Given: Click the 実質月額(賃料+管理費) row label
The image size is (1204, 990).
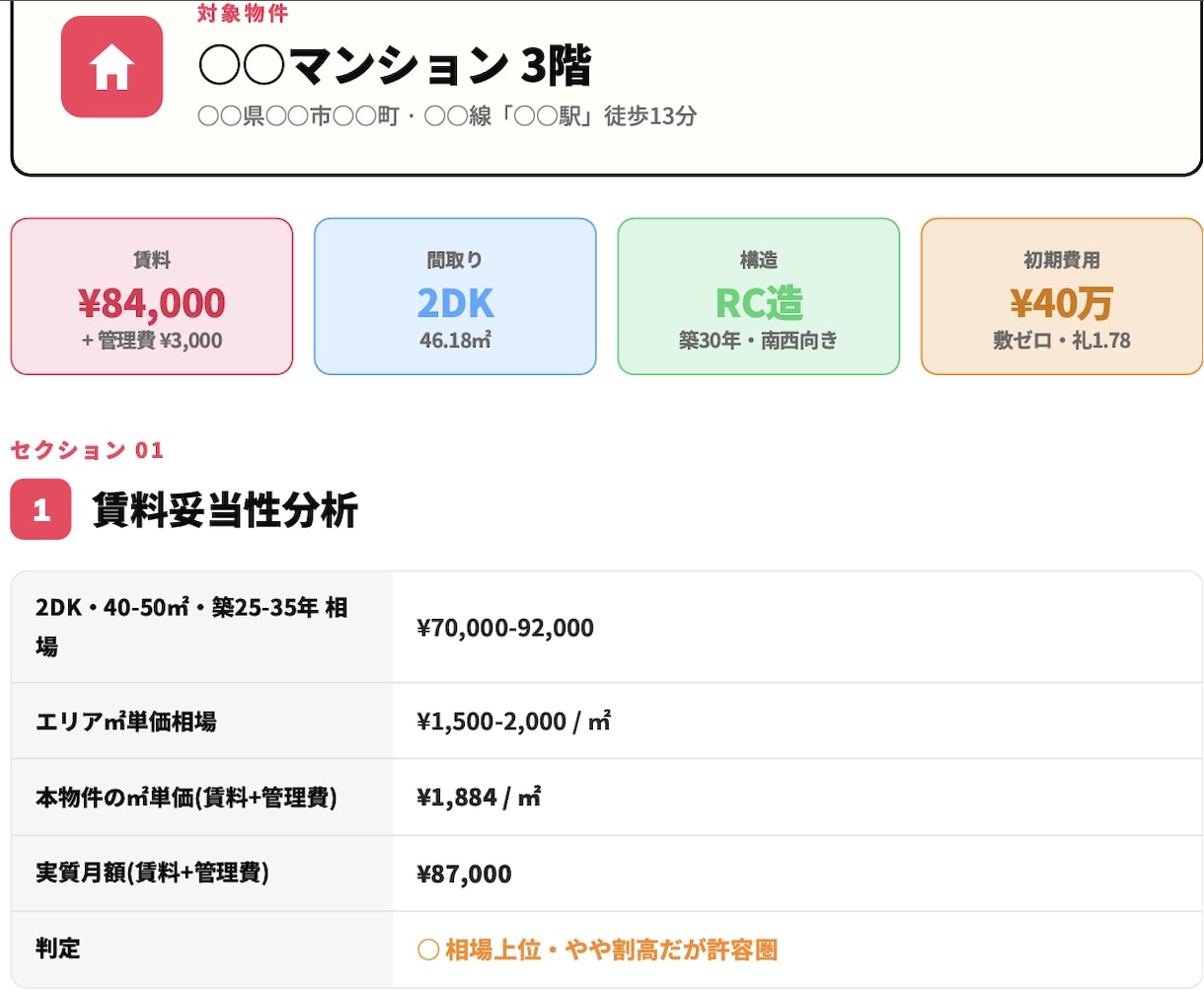Looking at the screenshot, I should point(153,873).
